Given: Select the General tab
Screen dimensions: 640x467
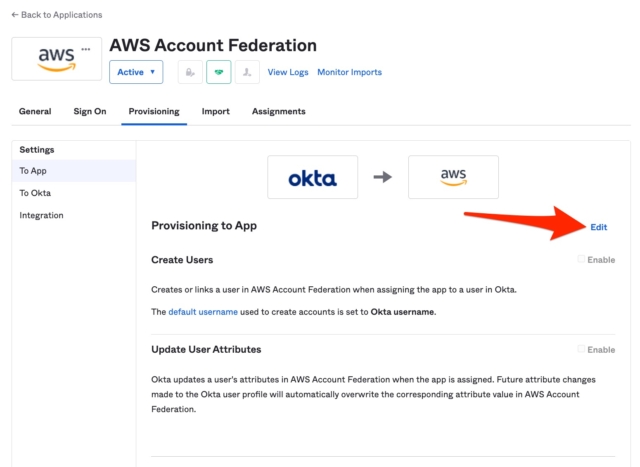Looking at the screenshot, I should click(x=35, y=111).
